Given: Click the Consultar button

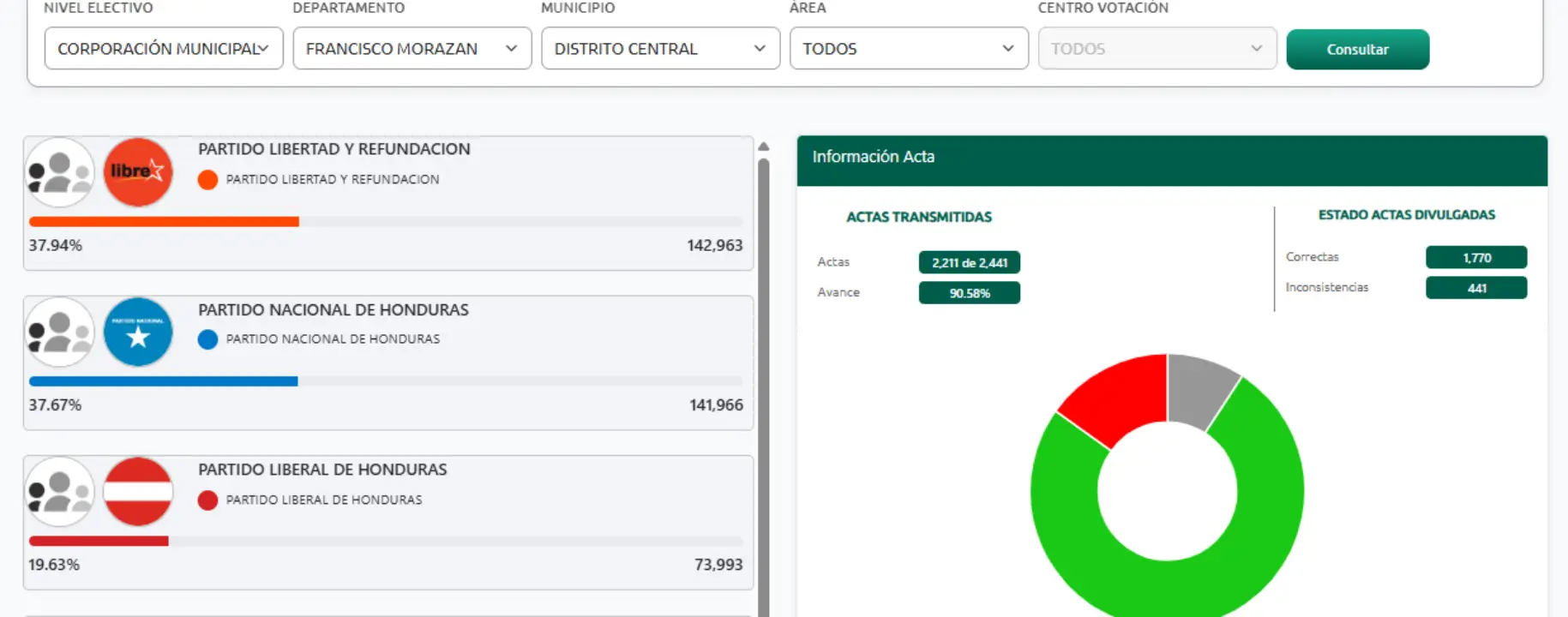Looking at the screenshot, I should point(1358,50).
